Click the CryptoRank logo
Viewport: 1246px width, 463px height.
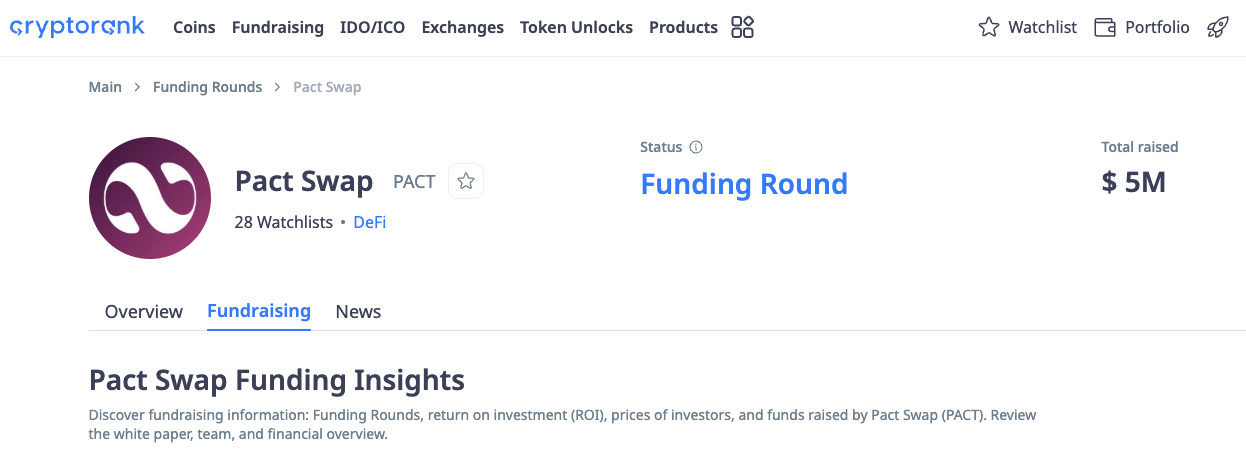77,27
